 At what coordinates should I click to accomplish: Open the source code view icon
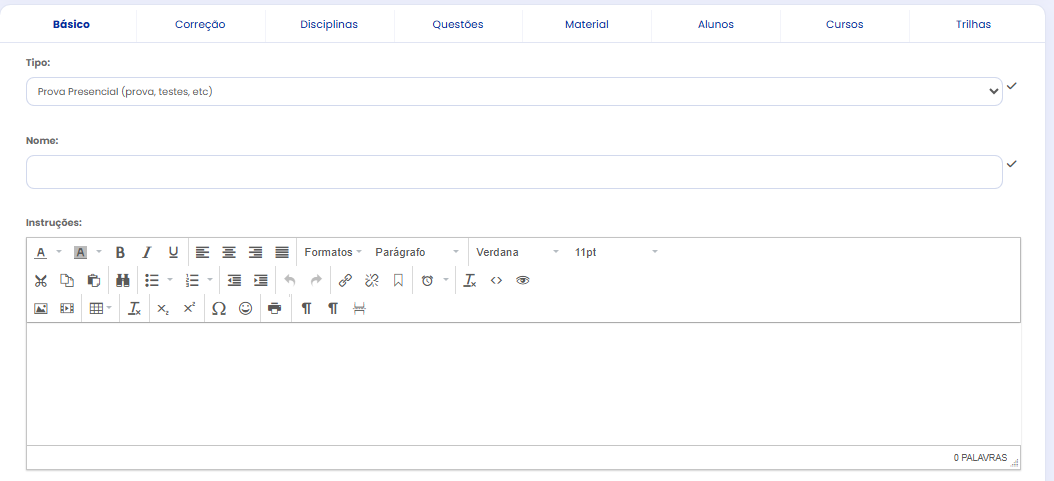pos(496,281)
